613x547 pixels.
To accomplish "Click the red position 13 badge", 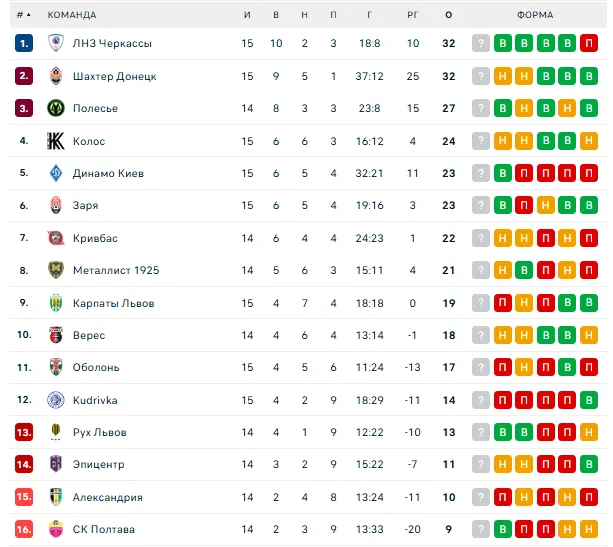I will tap(24, 432).
